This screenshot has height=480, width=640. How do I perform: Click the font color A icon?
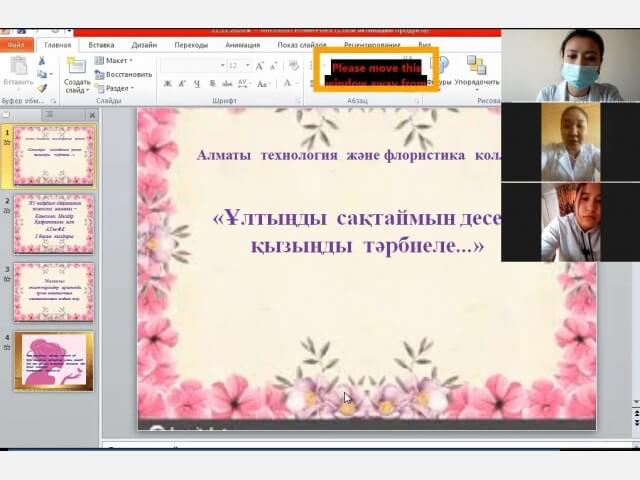click(x=287, y=83)
